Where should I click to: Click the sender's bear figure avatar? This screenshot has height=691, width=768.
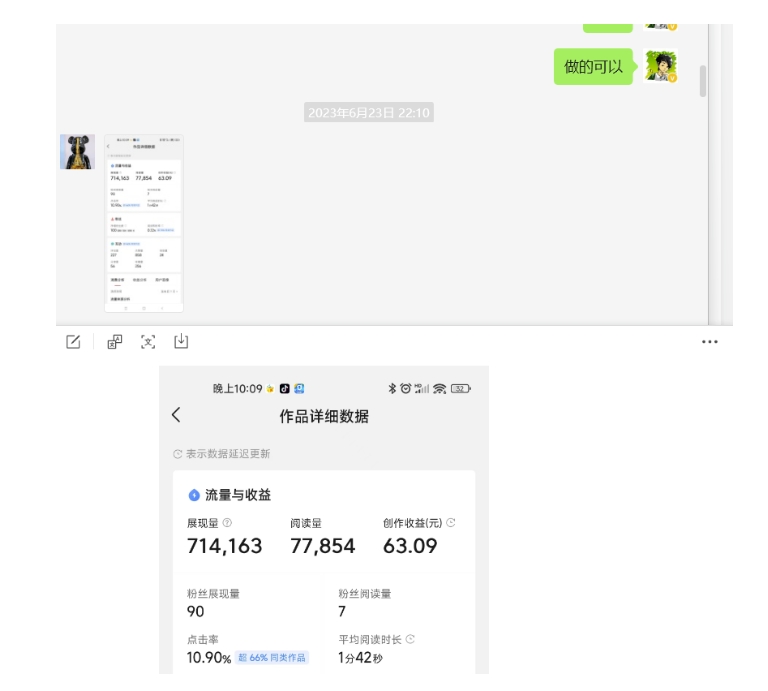(77, 152)
